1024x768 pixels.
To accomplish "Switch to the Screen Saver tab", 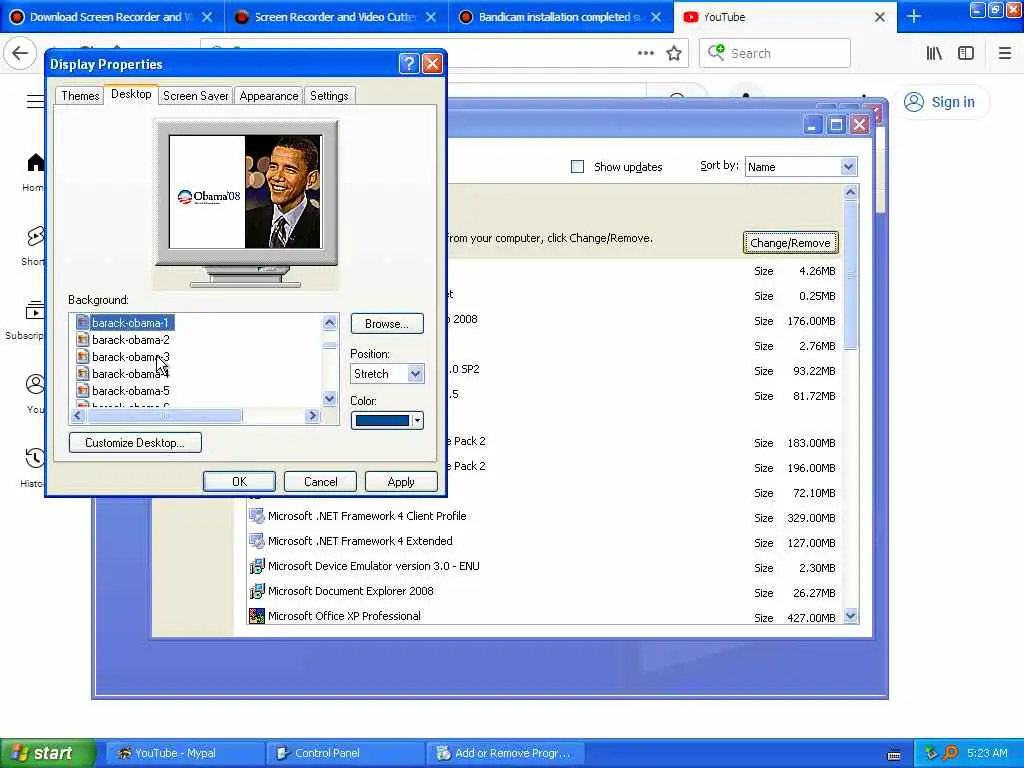I will click(195, 96).
